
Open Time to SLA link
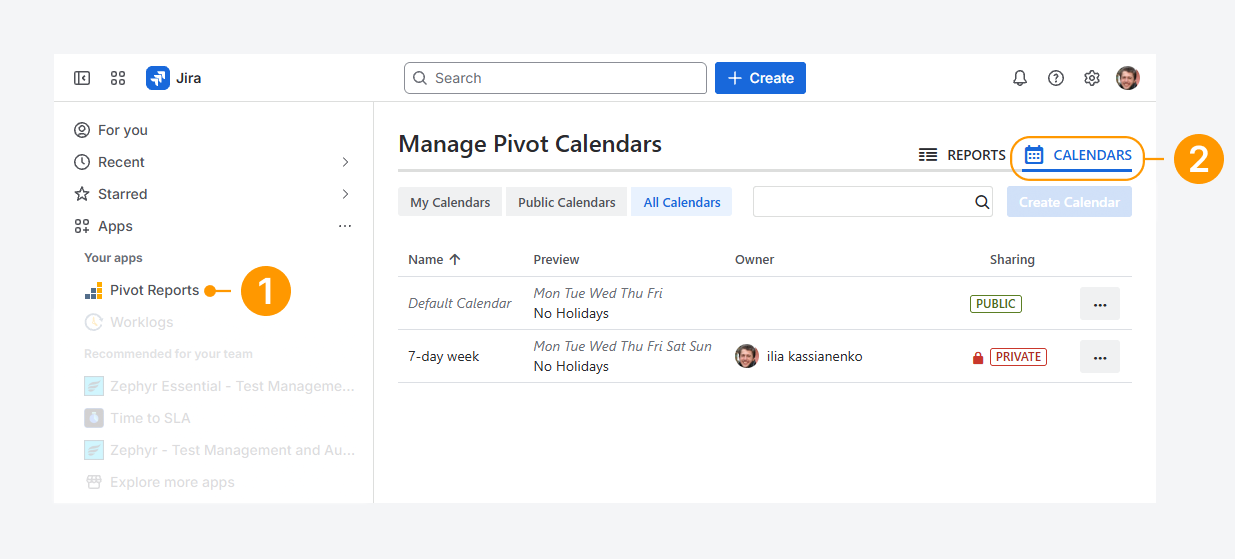[150, 418]
